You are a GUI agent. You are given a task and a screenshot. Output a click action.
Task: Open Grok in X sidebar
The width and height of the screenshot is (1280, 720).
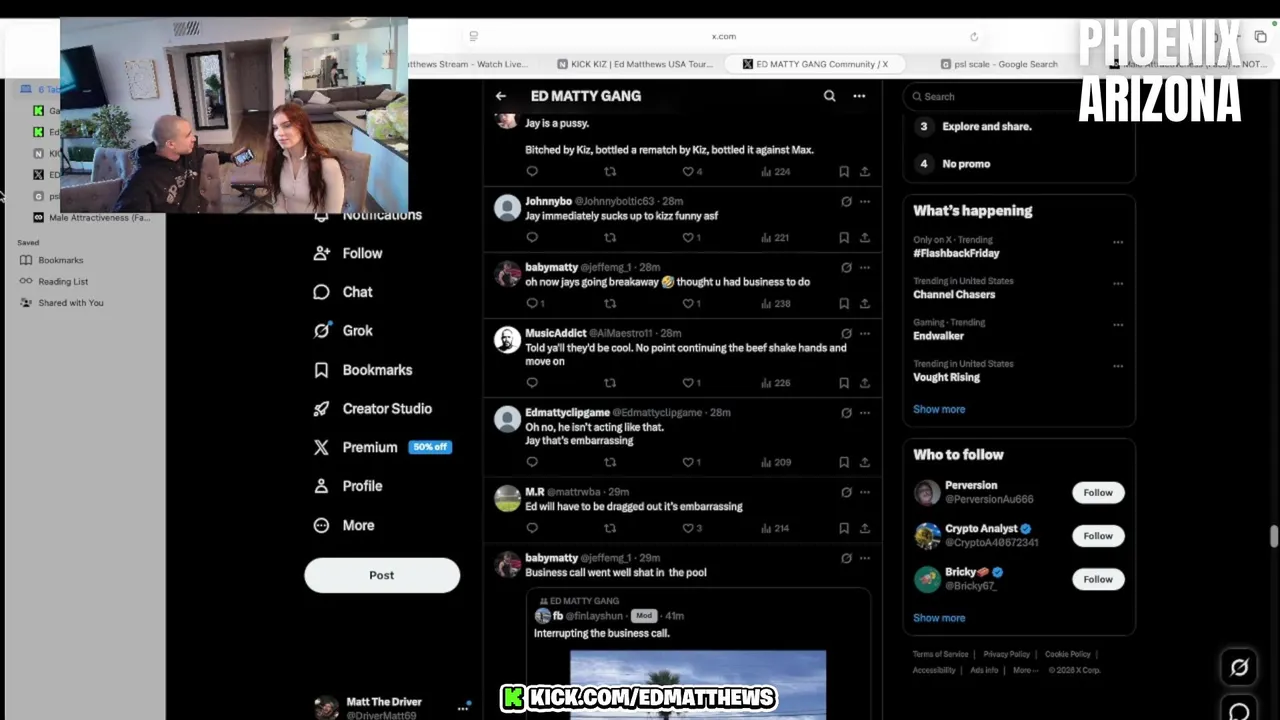point(343,331)
